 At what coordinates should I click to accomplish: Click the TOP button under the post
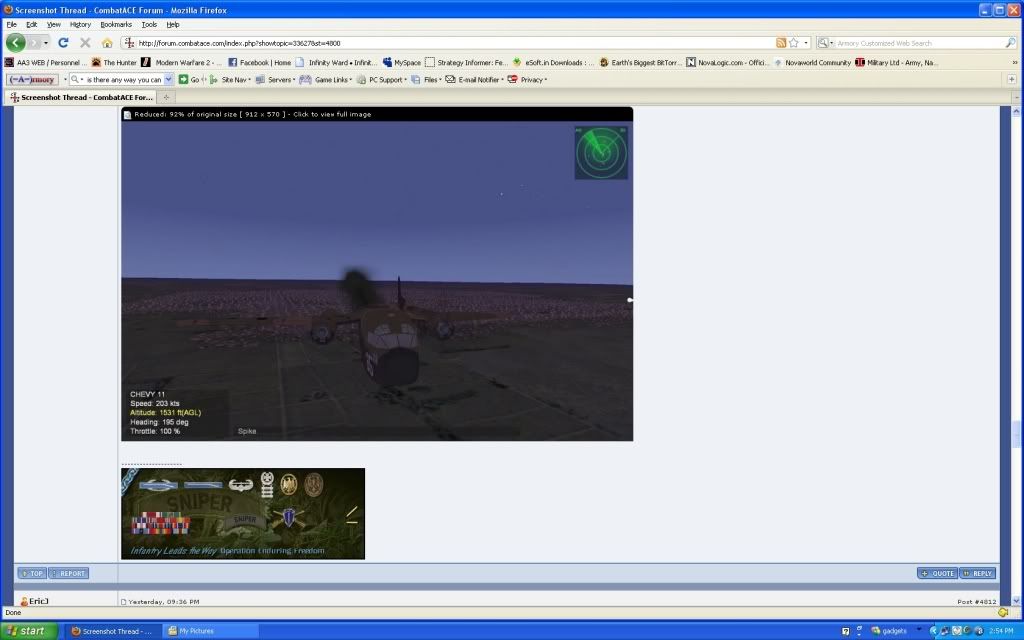coord(32,573)
